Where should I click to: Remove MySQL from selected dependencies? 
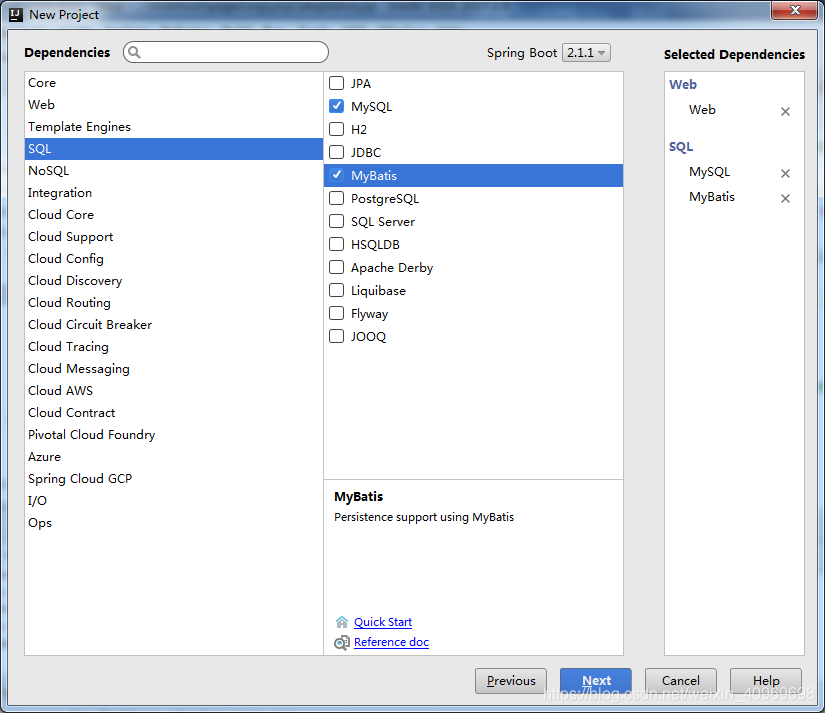[x=785, y=174]
